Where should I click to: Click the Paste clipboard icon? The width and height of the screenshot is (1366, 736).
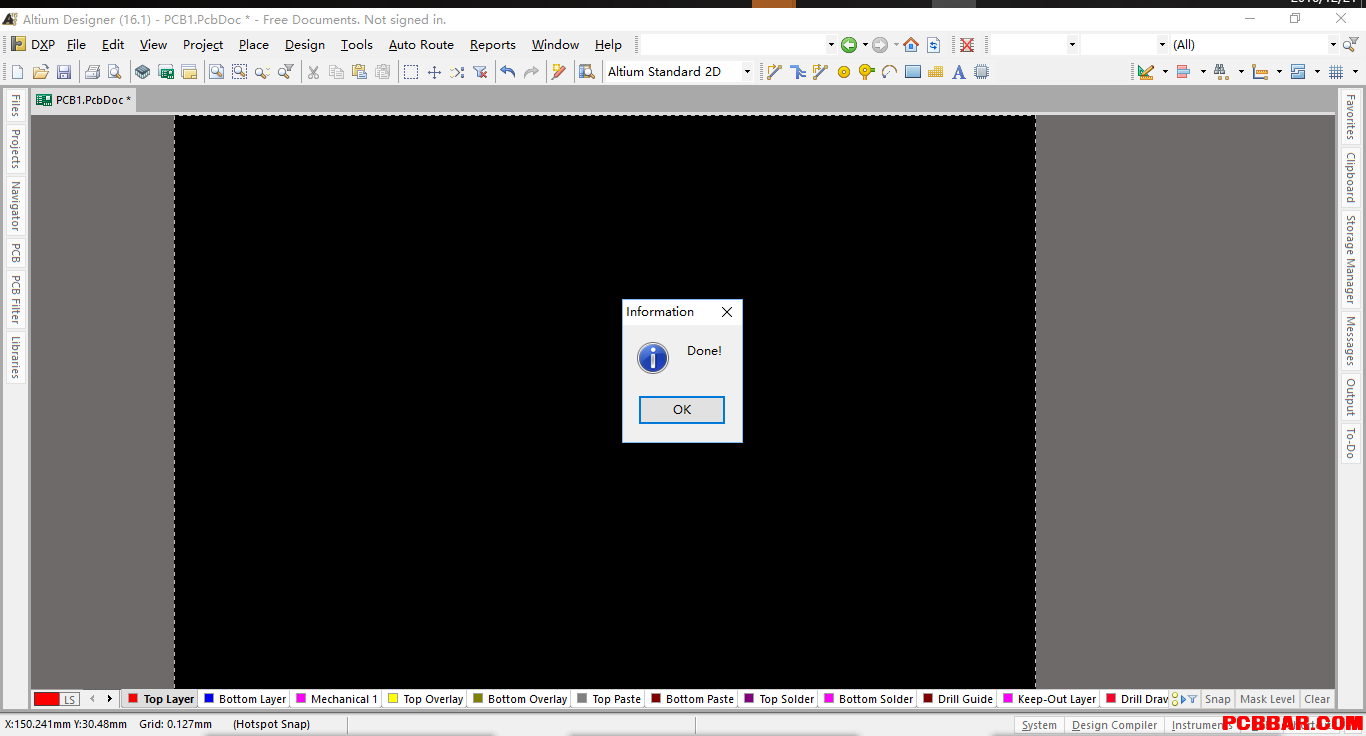359,72
